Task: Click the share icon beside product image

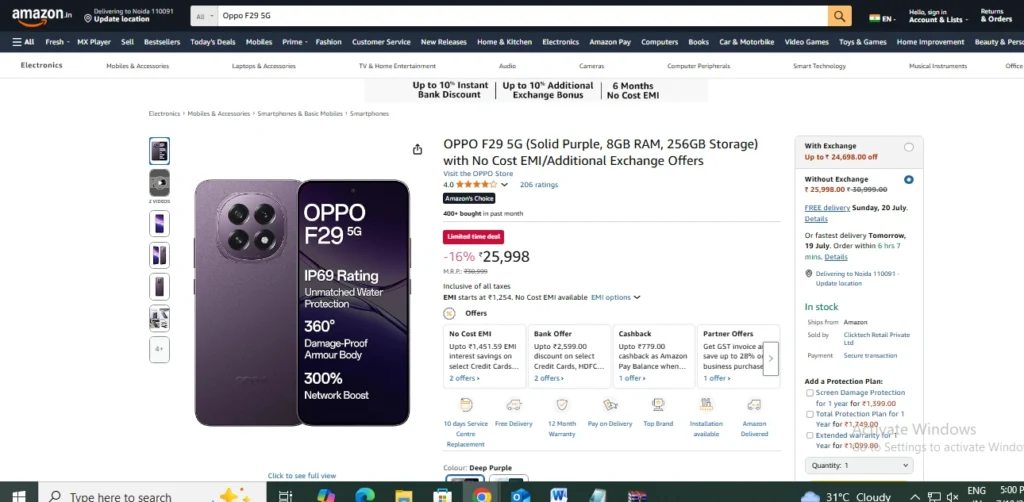Action: pyautogui.click(x=418, y=149)
